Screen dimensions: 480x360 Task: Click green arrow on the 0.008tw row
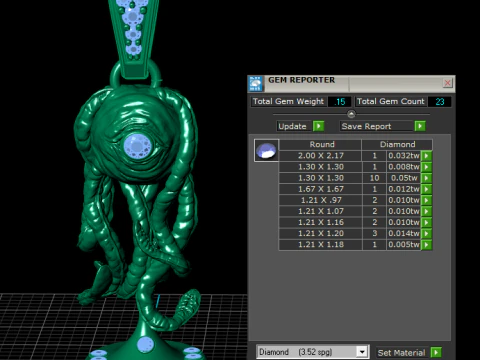427,167
